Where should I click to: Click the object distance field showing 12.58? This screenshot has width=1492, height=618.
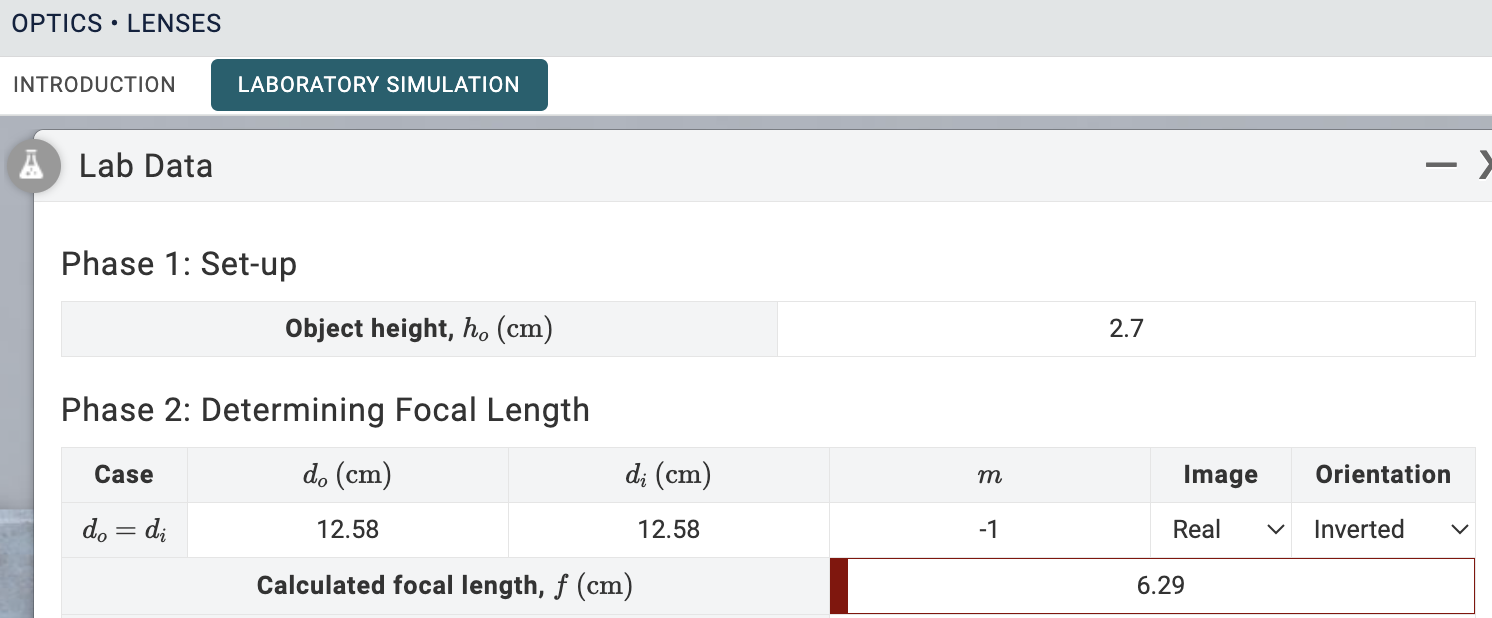point(348,530)
